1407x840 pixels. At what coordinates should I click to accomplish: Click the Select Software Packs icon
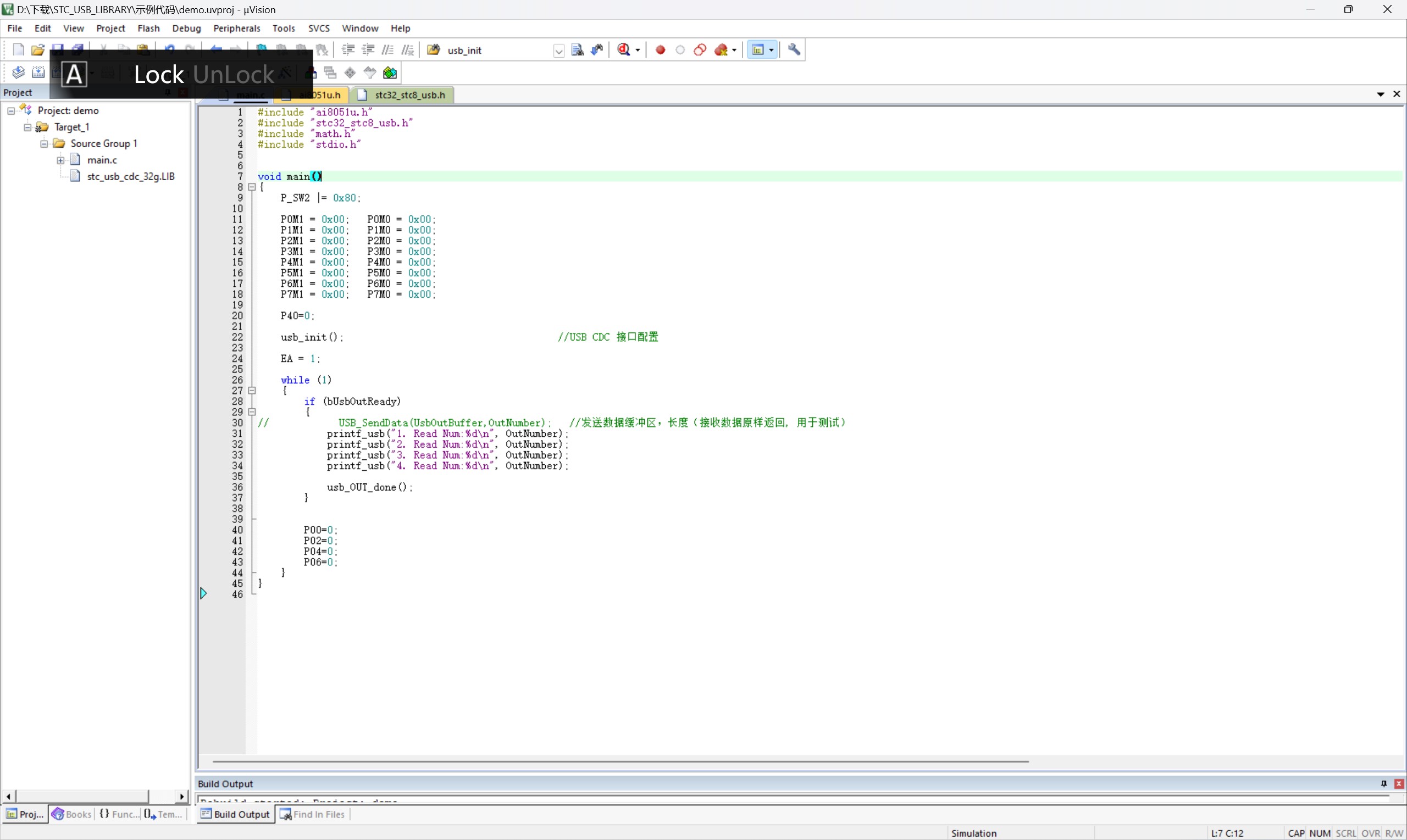pyautogui.click(x=370, y=73)
